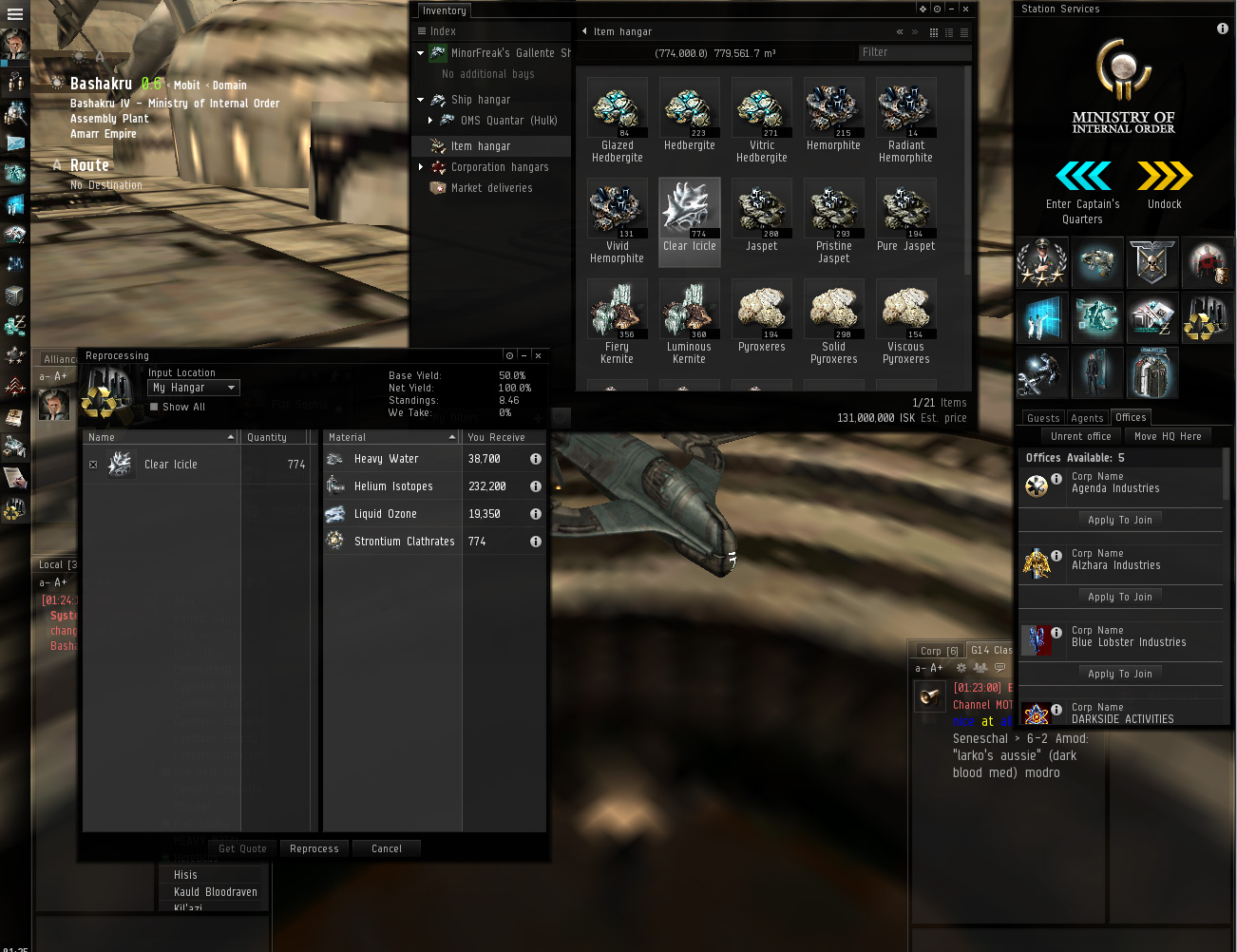This screenshot has height=952, width=1237.
Task: Open the G14 chat channel tab
Action: click(991, 650)
